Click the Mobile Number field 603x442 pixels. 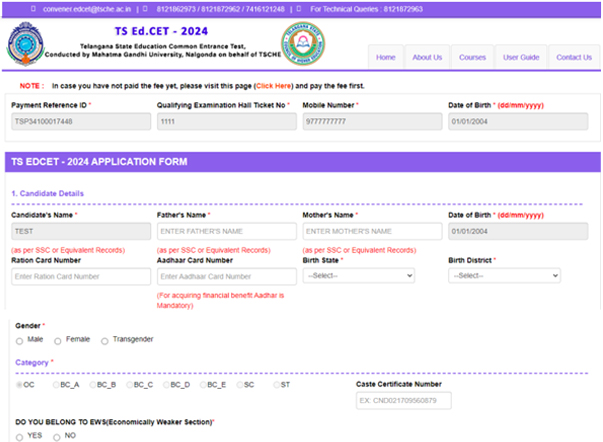pyautogui.click(x=372, y=122)
